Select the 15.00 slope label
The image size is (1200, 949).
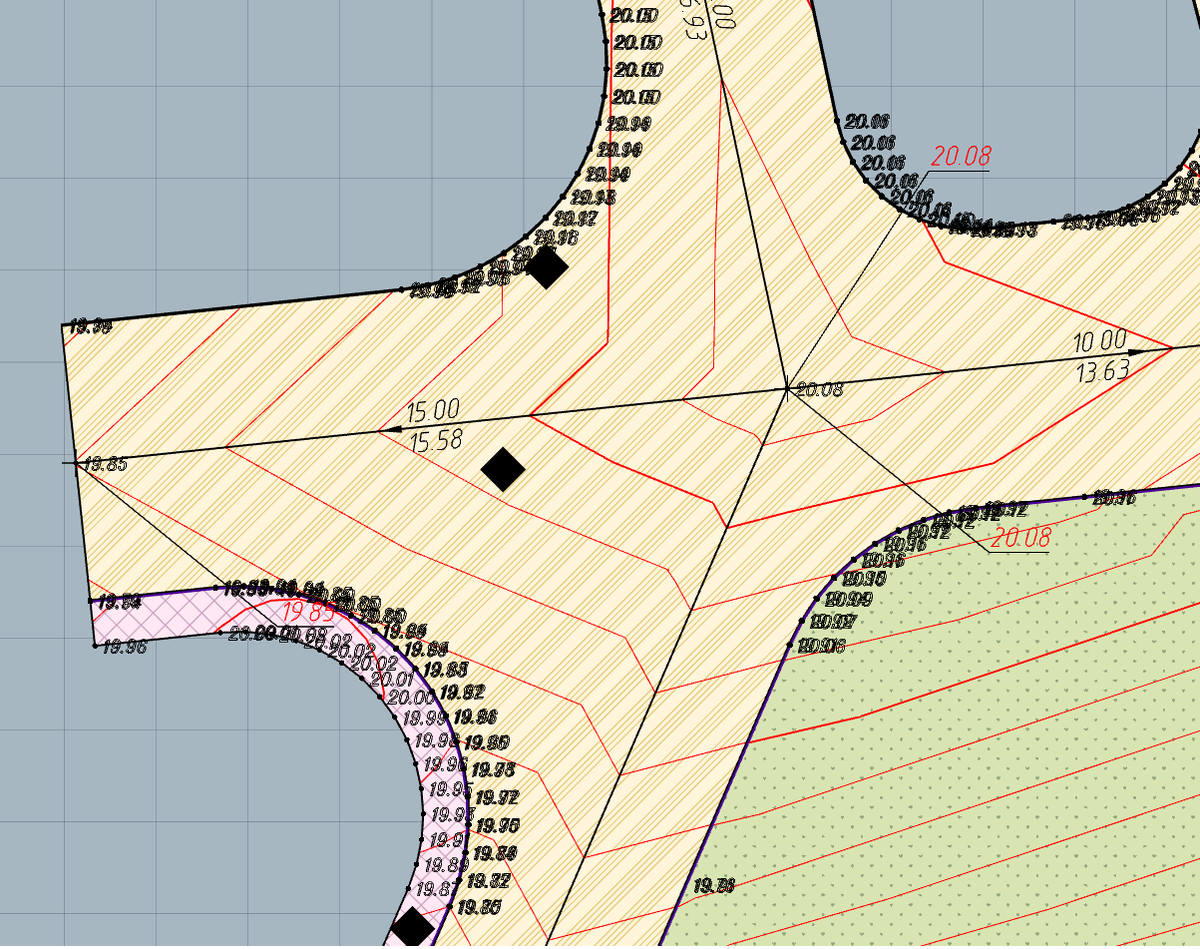point(433,410)
